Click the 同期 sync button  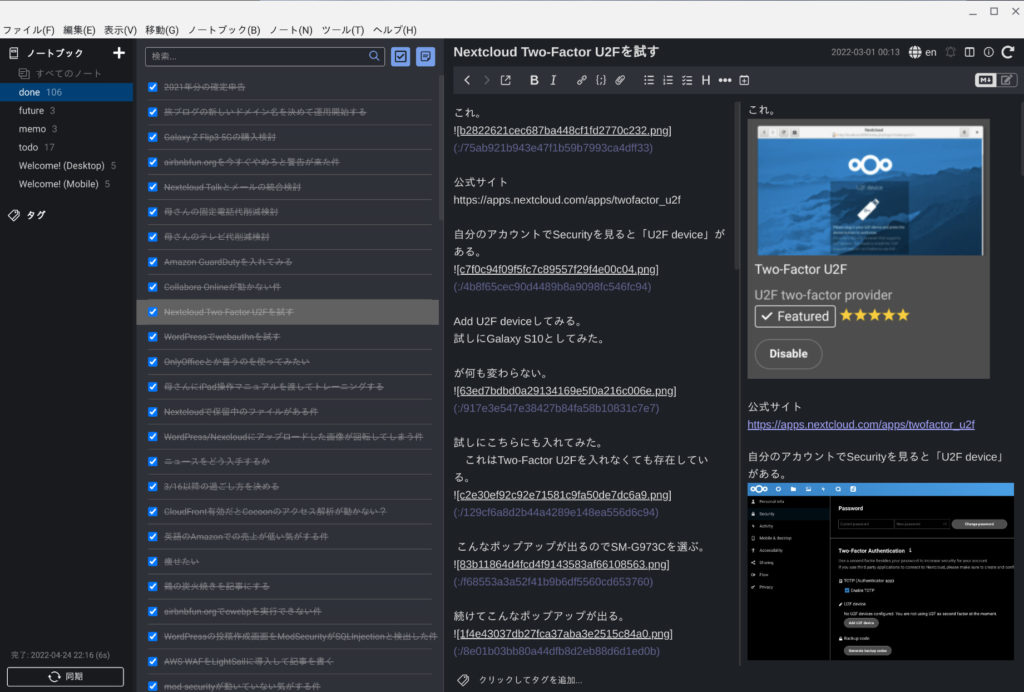[65, 676]
